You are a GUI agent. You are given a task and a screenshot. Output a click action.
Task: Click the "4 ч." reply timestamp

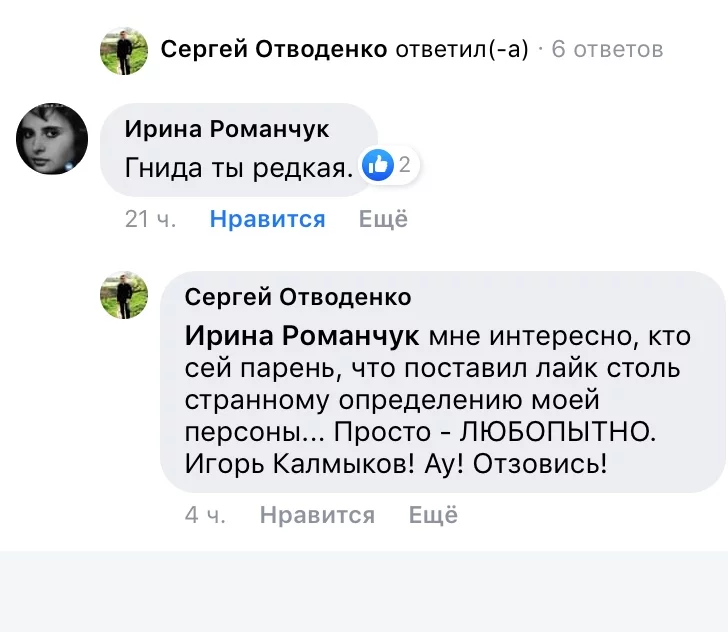tap(205, 515)
